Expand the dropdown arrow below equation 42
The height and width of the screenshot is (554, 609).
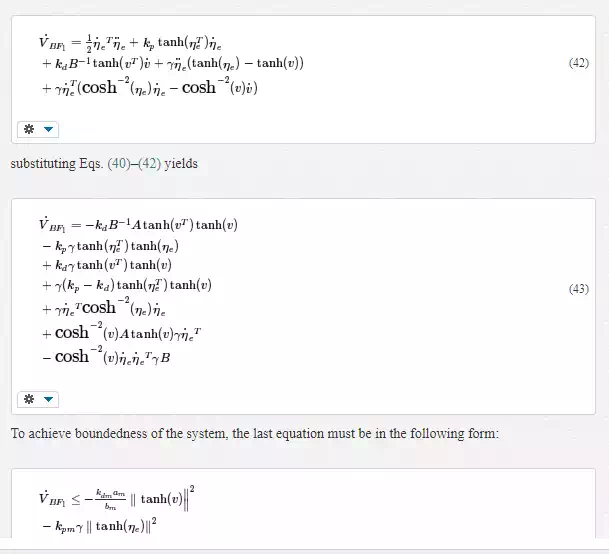pos(49,129)
